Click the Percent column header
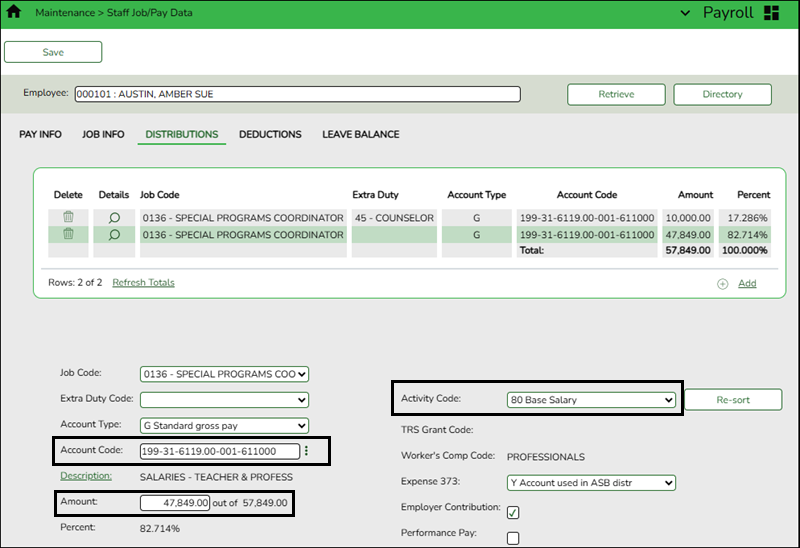800x548 pixels. click(x=754, y=194)
